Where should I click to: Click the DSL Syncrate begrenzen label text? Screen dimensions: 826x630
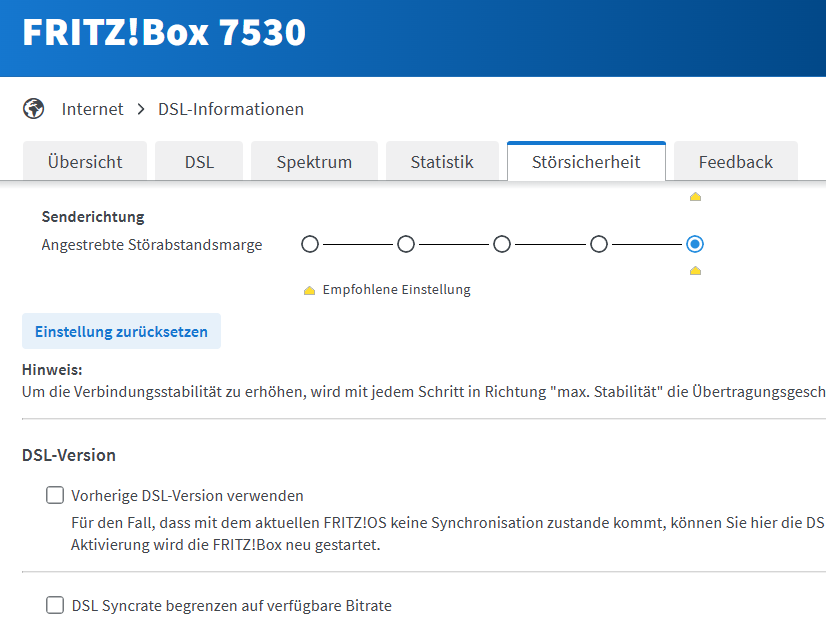(231, 606)
